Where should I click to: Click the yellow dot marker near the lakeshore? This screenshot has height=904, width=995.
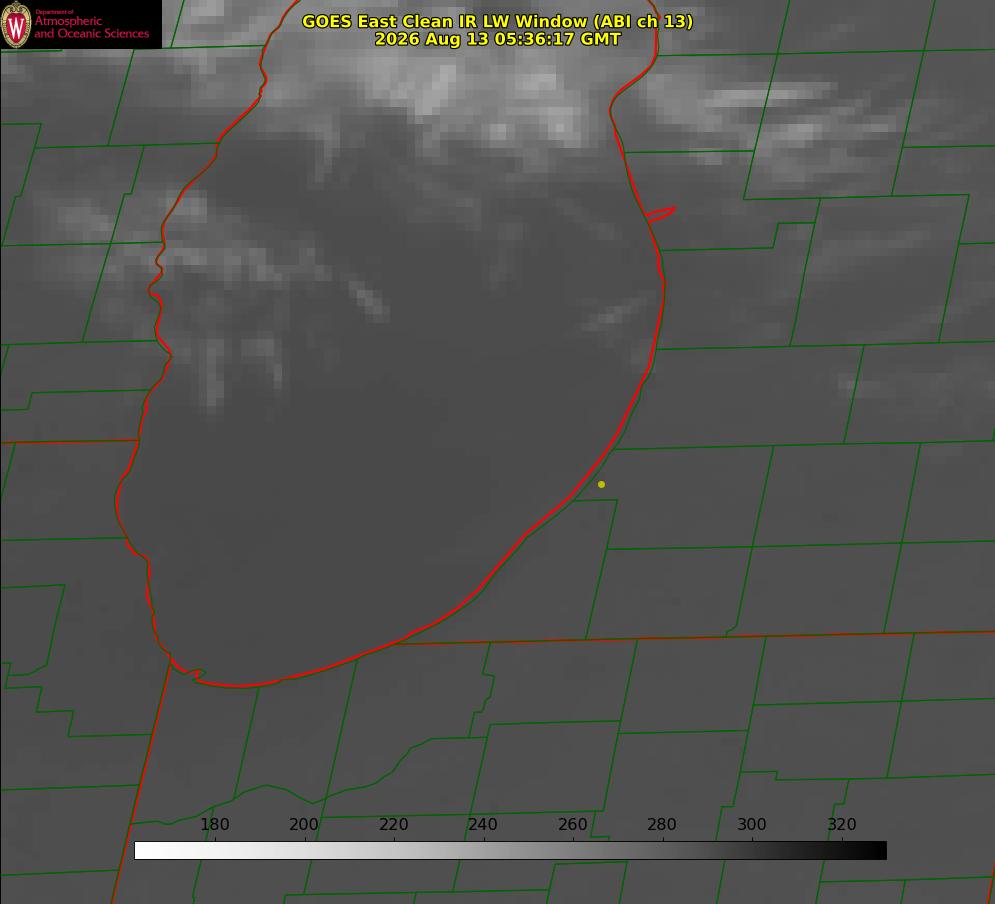pyautogui.click(x=601, y=484)
